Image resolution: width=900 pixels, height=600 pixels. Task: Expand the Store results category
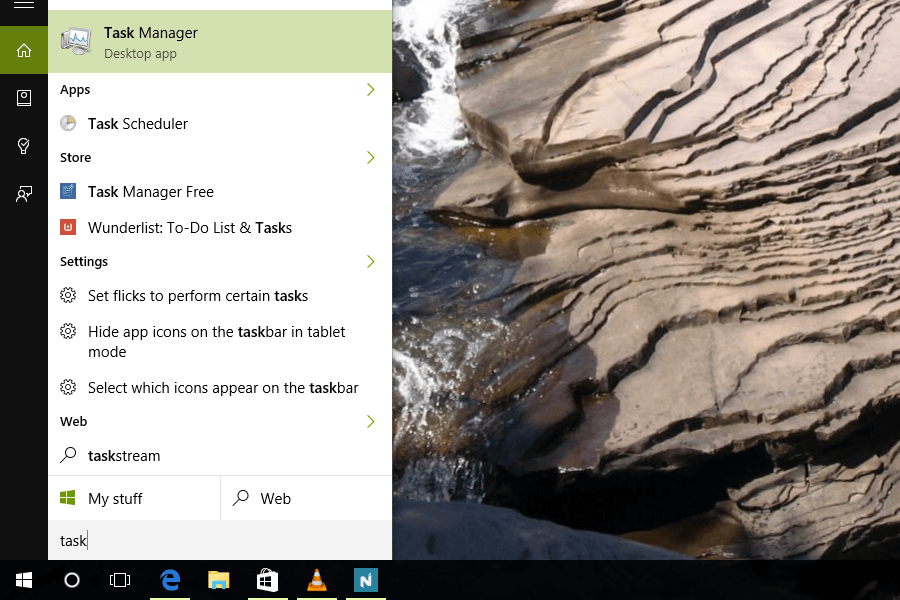(371, 157)
